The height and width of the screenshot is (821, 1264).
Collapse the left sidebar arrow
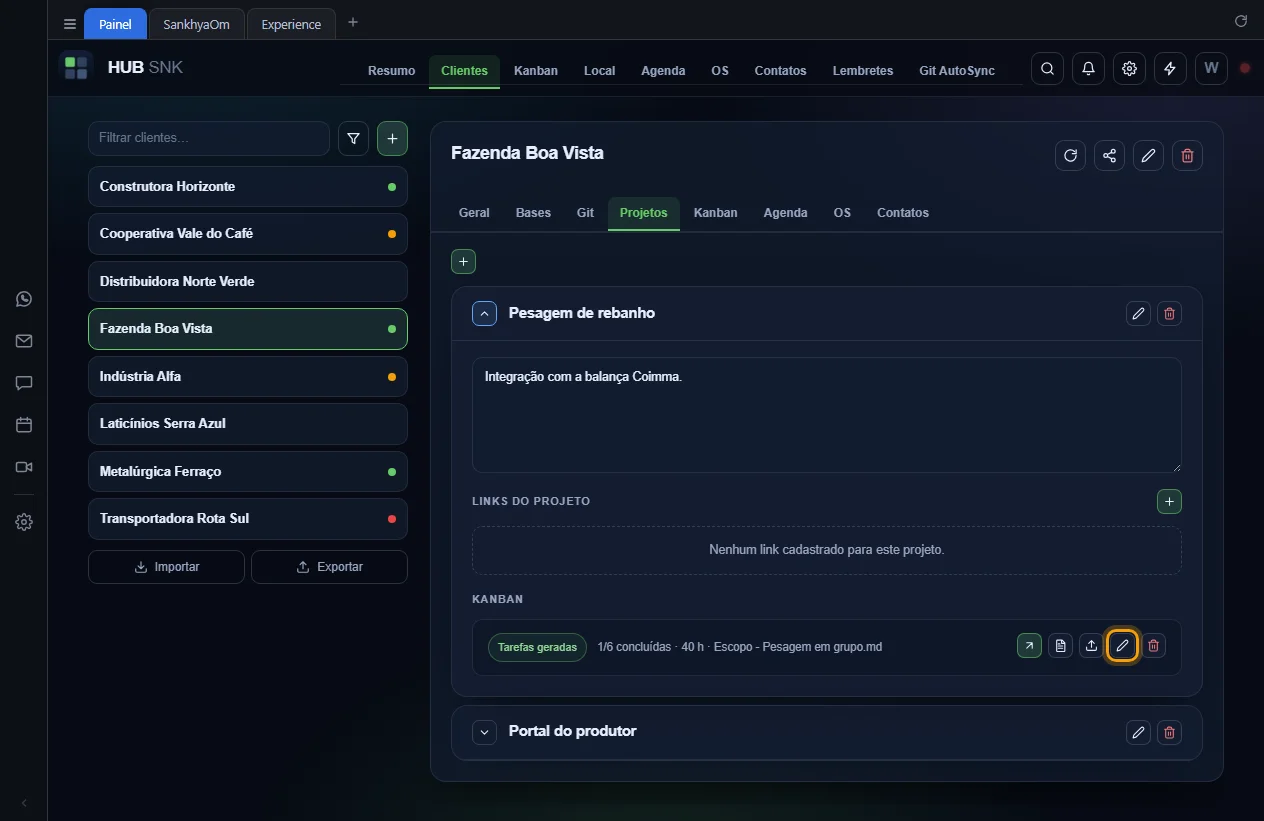point(24,803)
